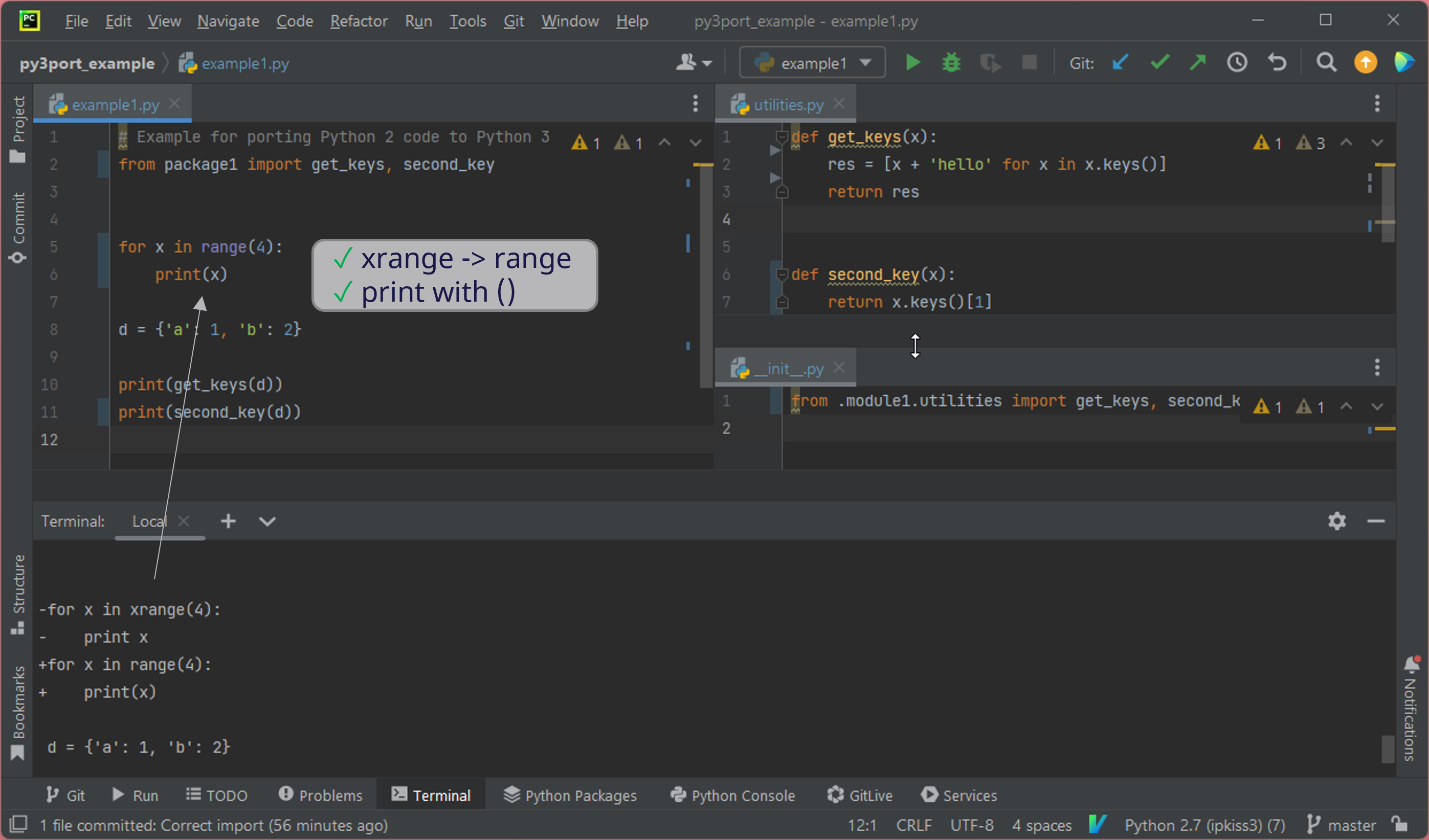Screen dimensions: 1429x840
Task: Toggle read-only lock icon in status bar
Action: tap(1400, 825)
